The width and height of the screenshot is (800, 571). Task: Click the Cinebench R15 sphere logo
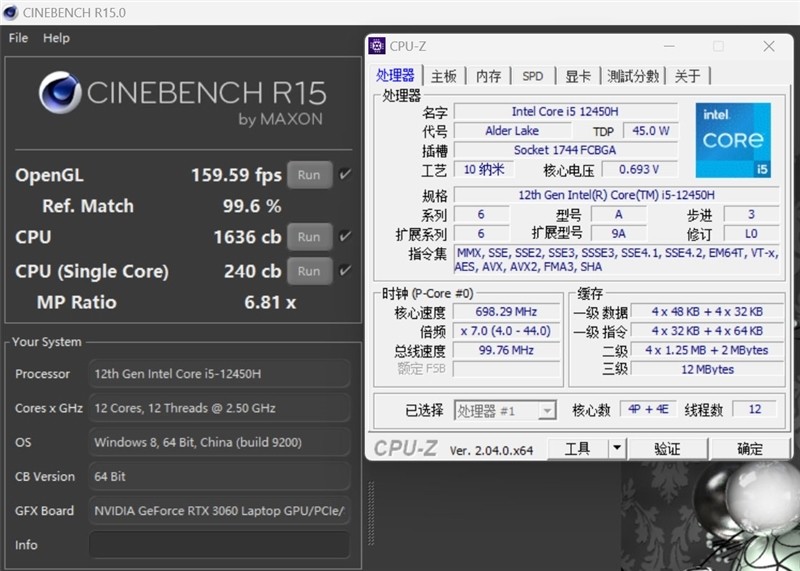tap(59, 93)
